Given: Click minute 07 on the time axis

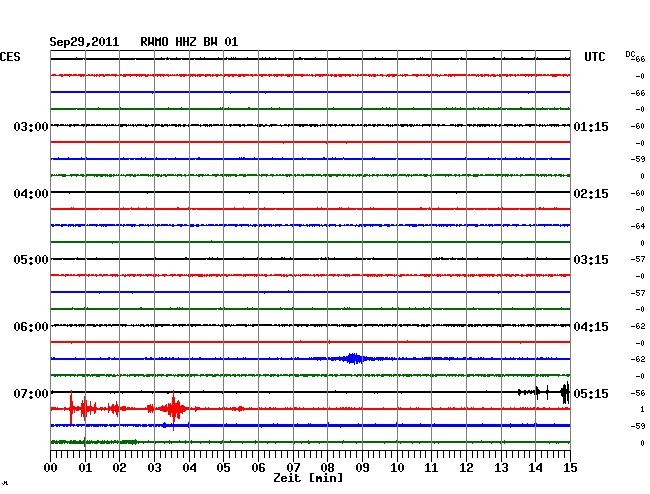Looking at the screenshot, I should (293, 467).
